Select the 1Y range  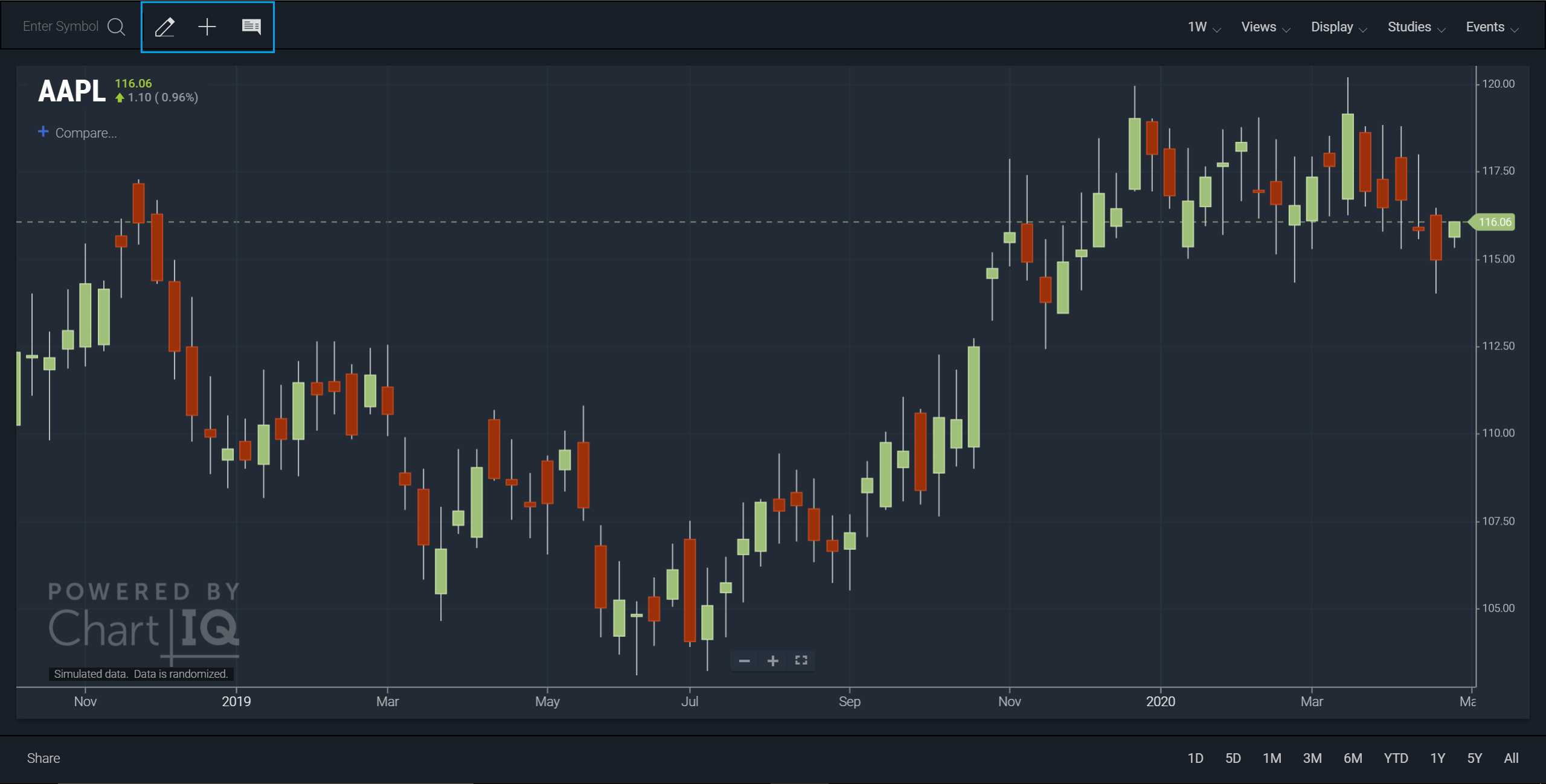click(1437, 758)
